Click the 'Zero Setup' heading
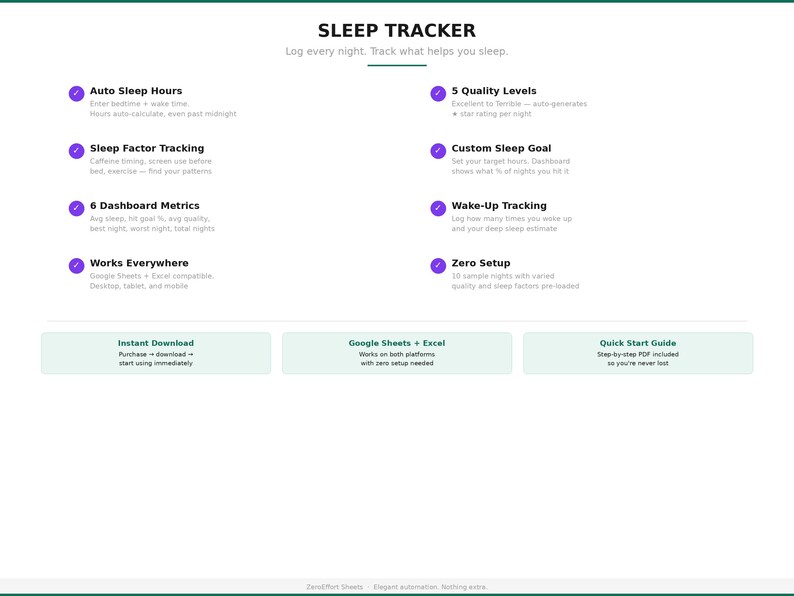 (481, 263)
